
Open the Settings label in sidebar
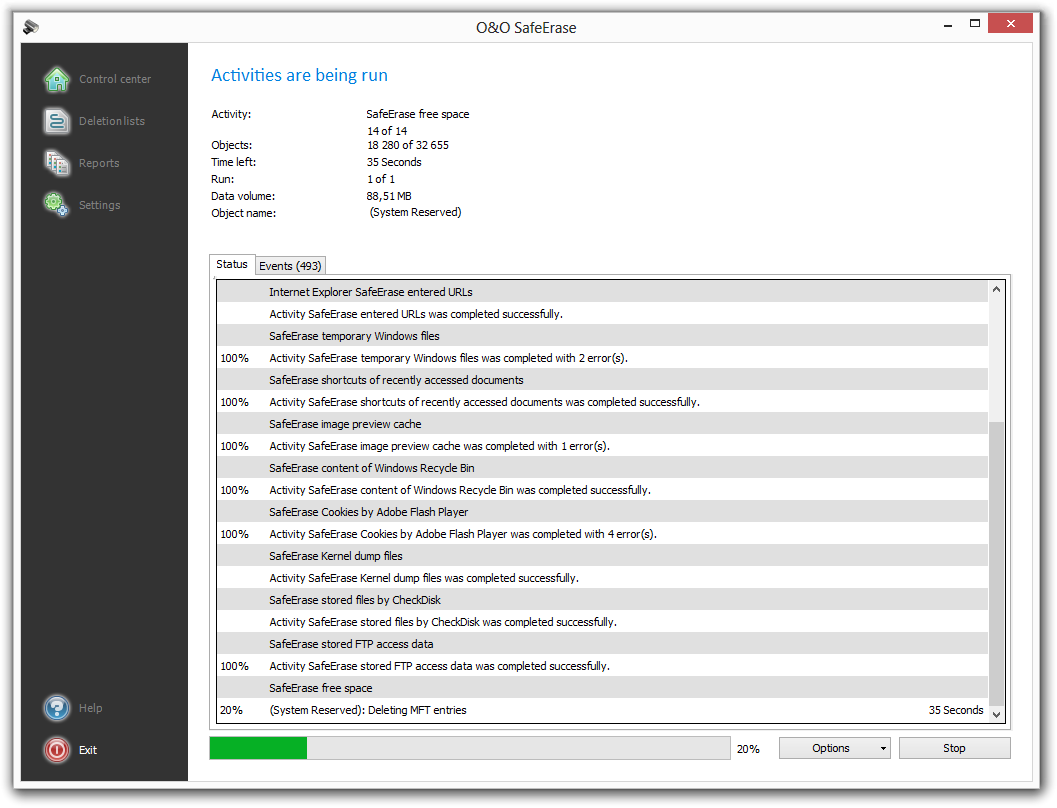[100, 205]
